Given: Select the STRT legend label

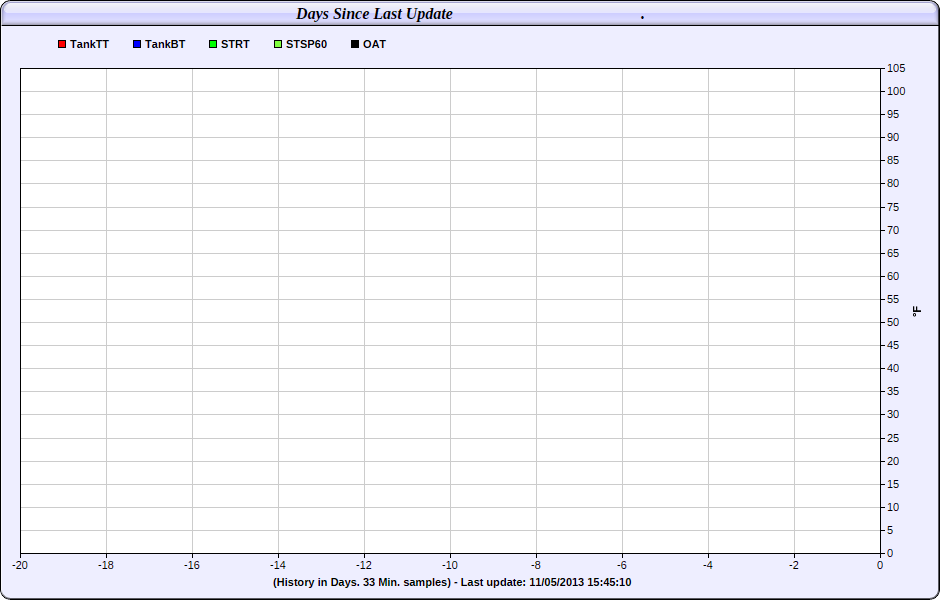Looking at the screenshot, I should 235,44.
